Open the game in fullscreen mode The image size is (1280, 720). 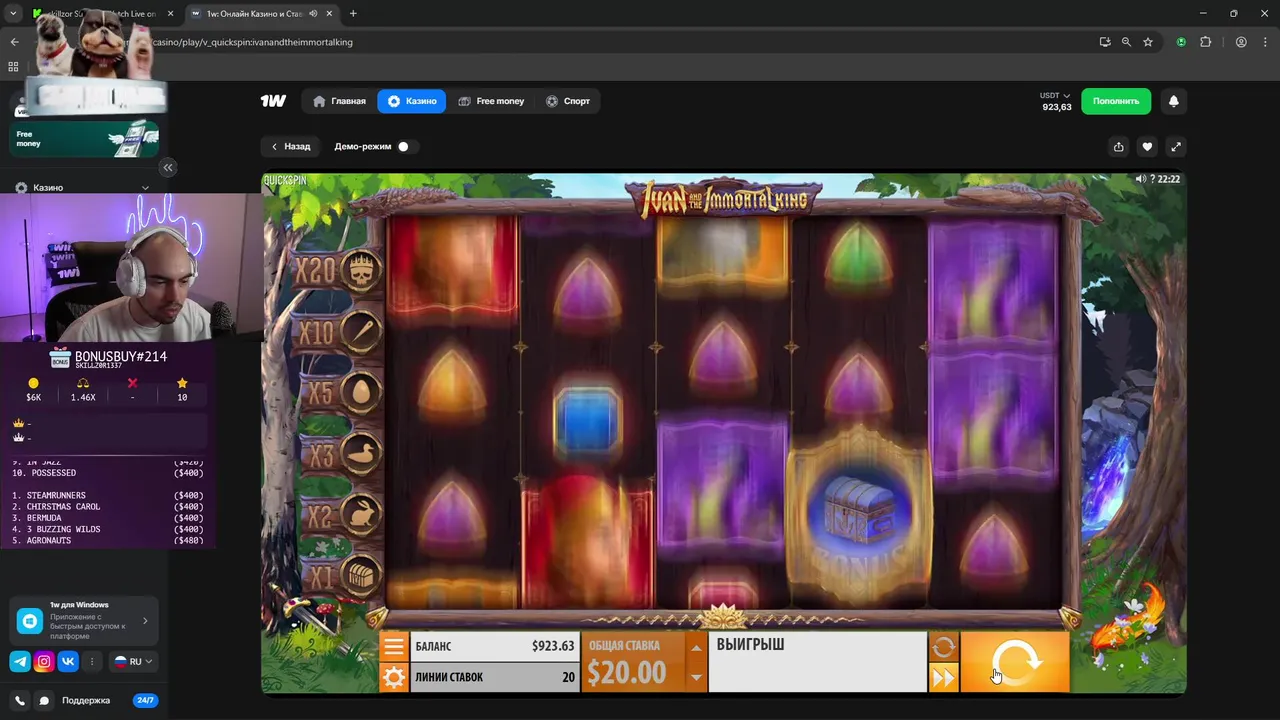(1176, 147)
